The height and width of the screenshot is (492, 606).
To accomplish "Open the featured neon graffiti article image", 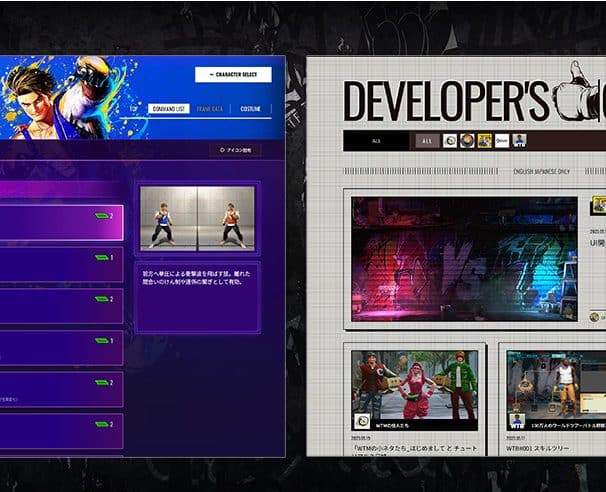I will tap(465, 259).
